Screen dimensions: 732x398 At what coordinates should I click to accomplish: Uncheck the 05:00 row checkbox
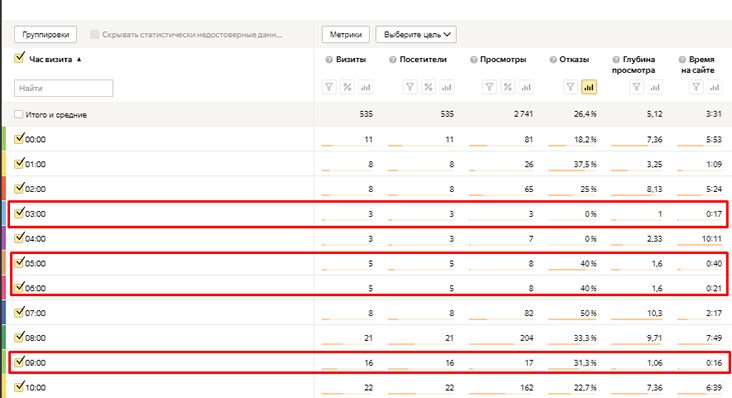click(19, 262)
